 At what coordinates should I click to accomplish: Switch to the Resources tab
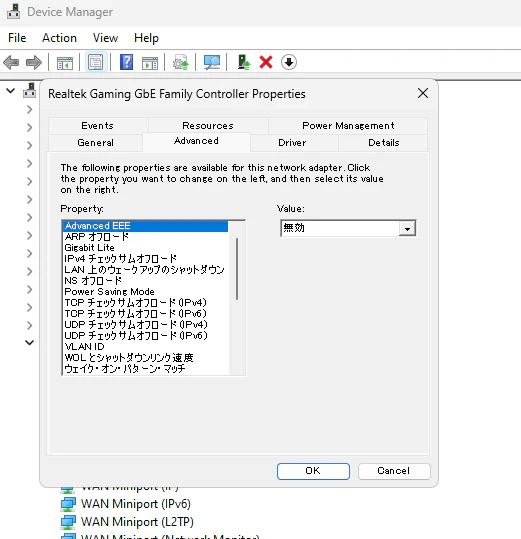(x=208, y=126)
